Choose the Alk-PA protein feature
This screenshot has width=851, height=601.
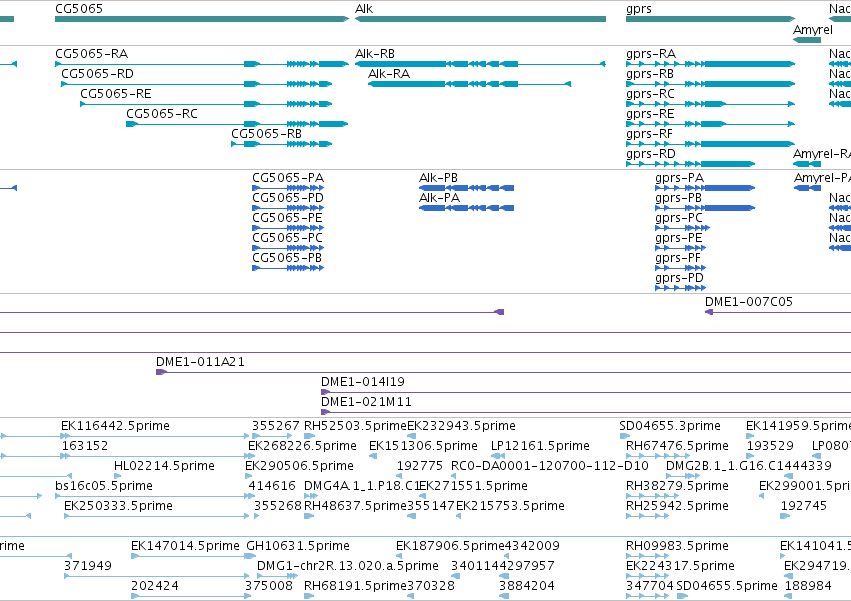click(x=466, y=208)
